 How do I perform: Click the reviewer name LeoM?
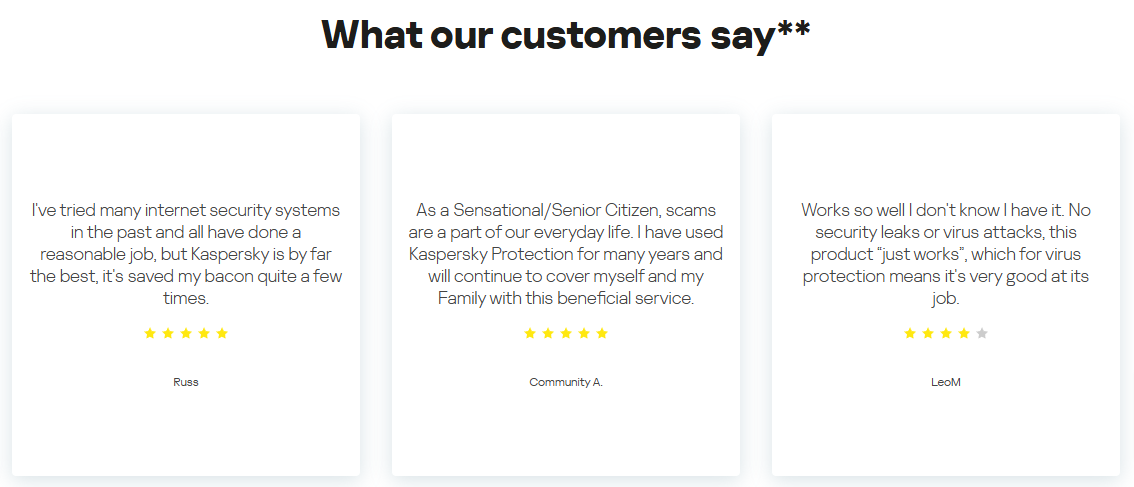point(946,382)
